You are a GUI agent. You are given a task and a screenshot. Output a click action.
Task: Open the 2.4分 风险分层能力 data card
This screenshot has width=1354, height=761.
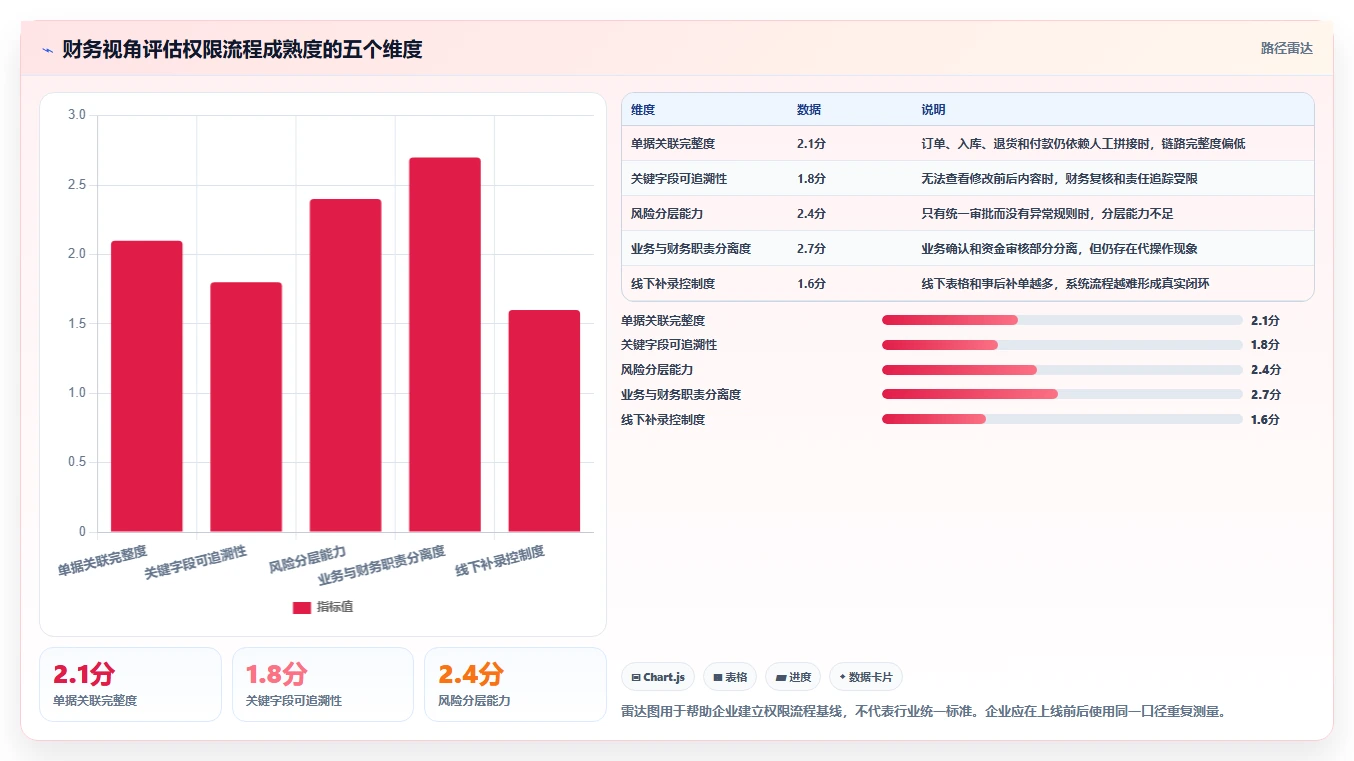click(x=515, y=685)
